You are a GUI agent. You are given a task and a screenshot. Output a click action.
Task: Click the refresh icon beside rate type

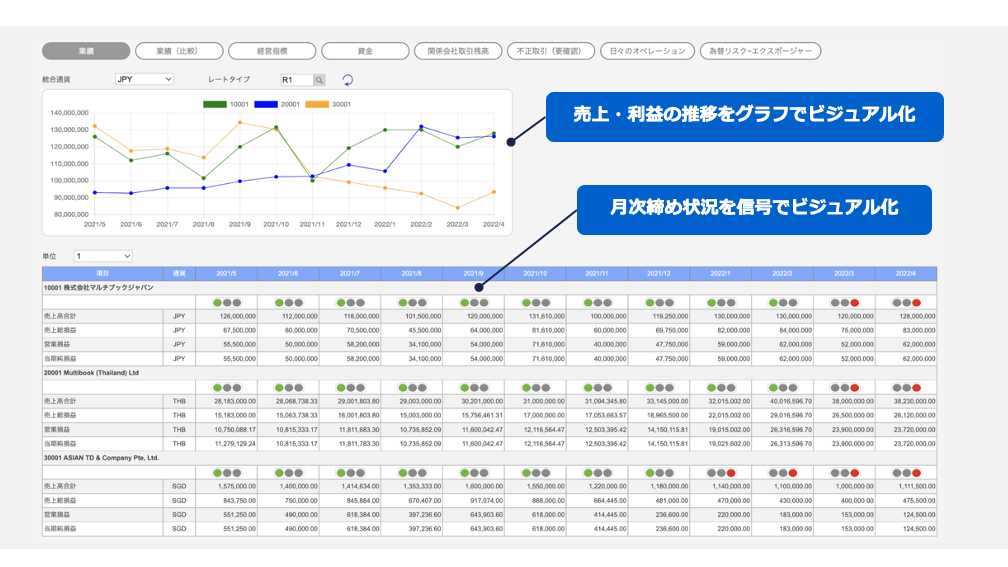(x=348, y=80)
